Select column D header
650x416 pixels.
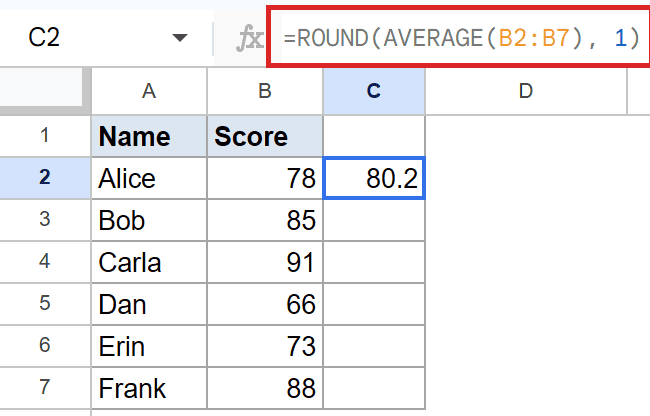[526, 91]
